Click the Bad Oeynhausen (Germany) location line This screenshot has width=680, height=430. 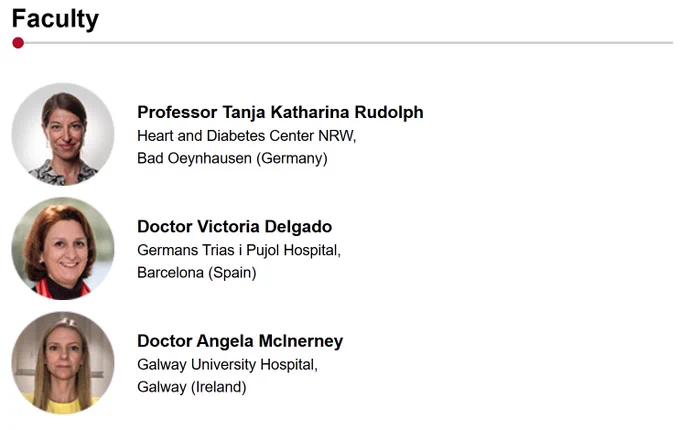click(x=232, y=158)
